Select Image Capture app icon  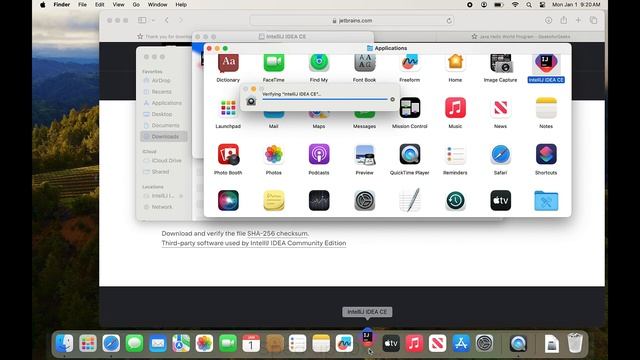pos(500,63)
